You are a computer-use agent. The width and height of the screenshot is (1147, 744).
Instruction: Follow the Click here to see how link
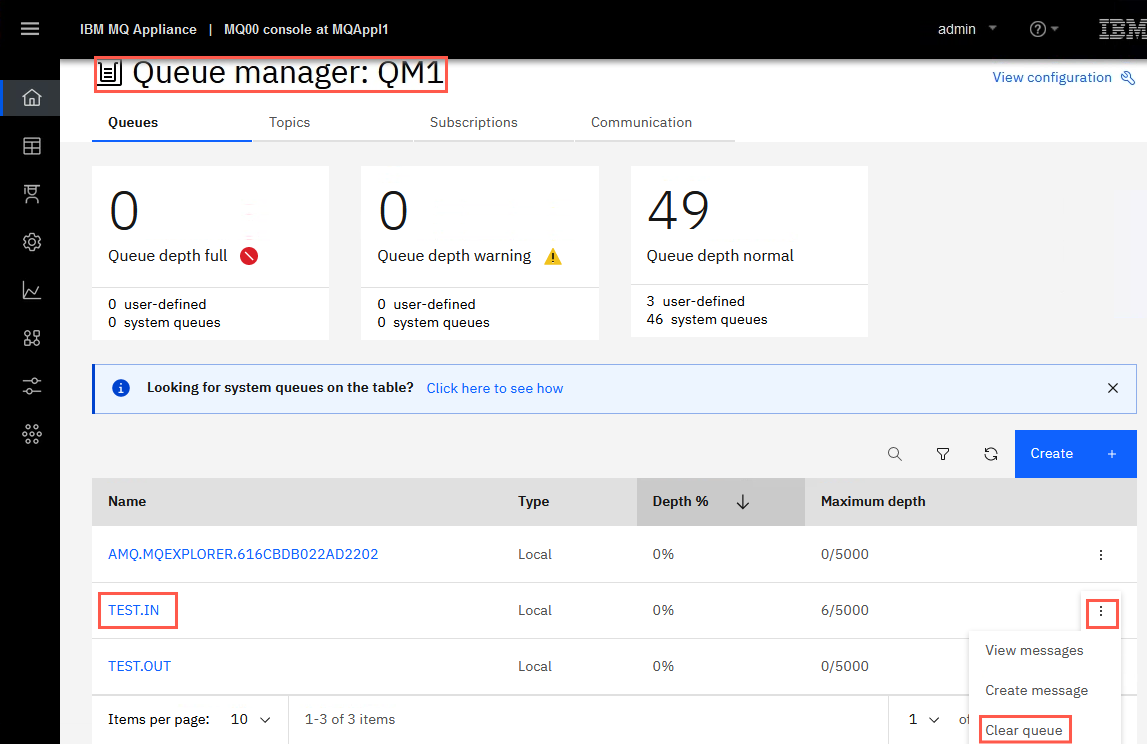494,388
